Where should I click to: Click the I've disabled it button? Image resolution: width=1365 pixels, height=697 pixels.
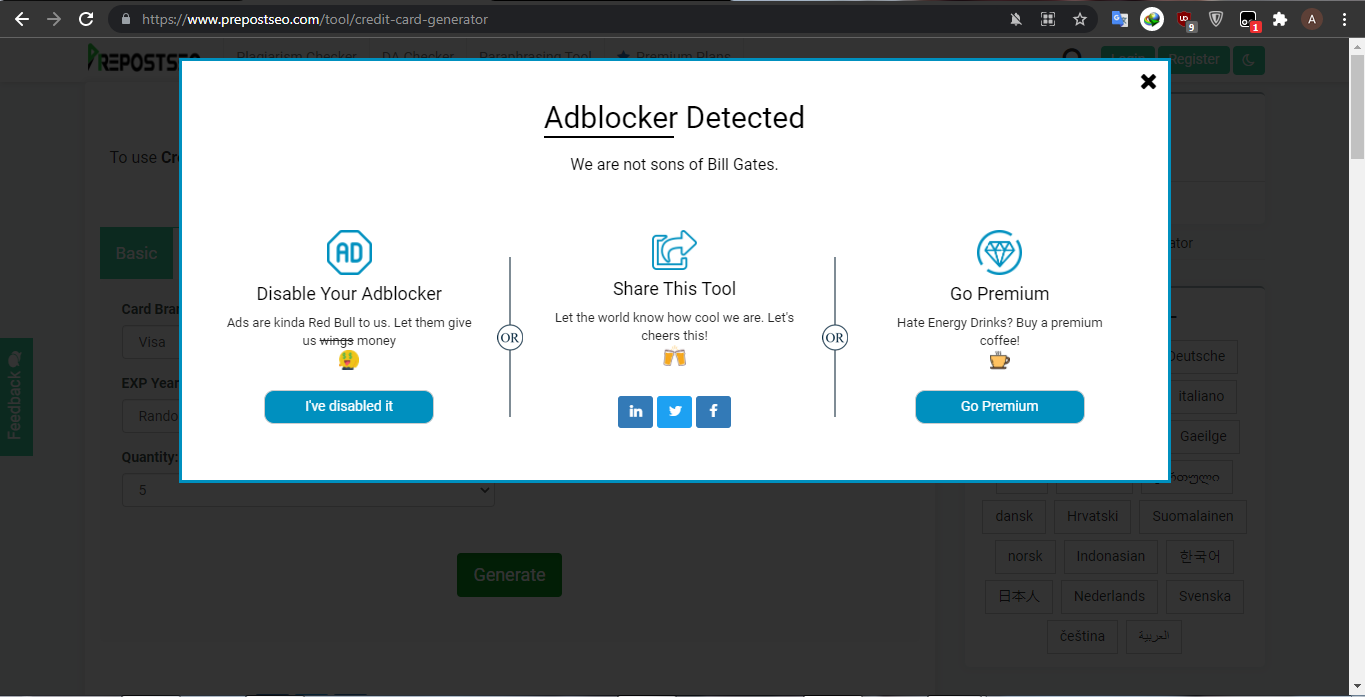point(348,407)
